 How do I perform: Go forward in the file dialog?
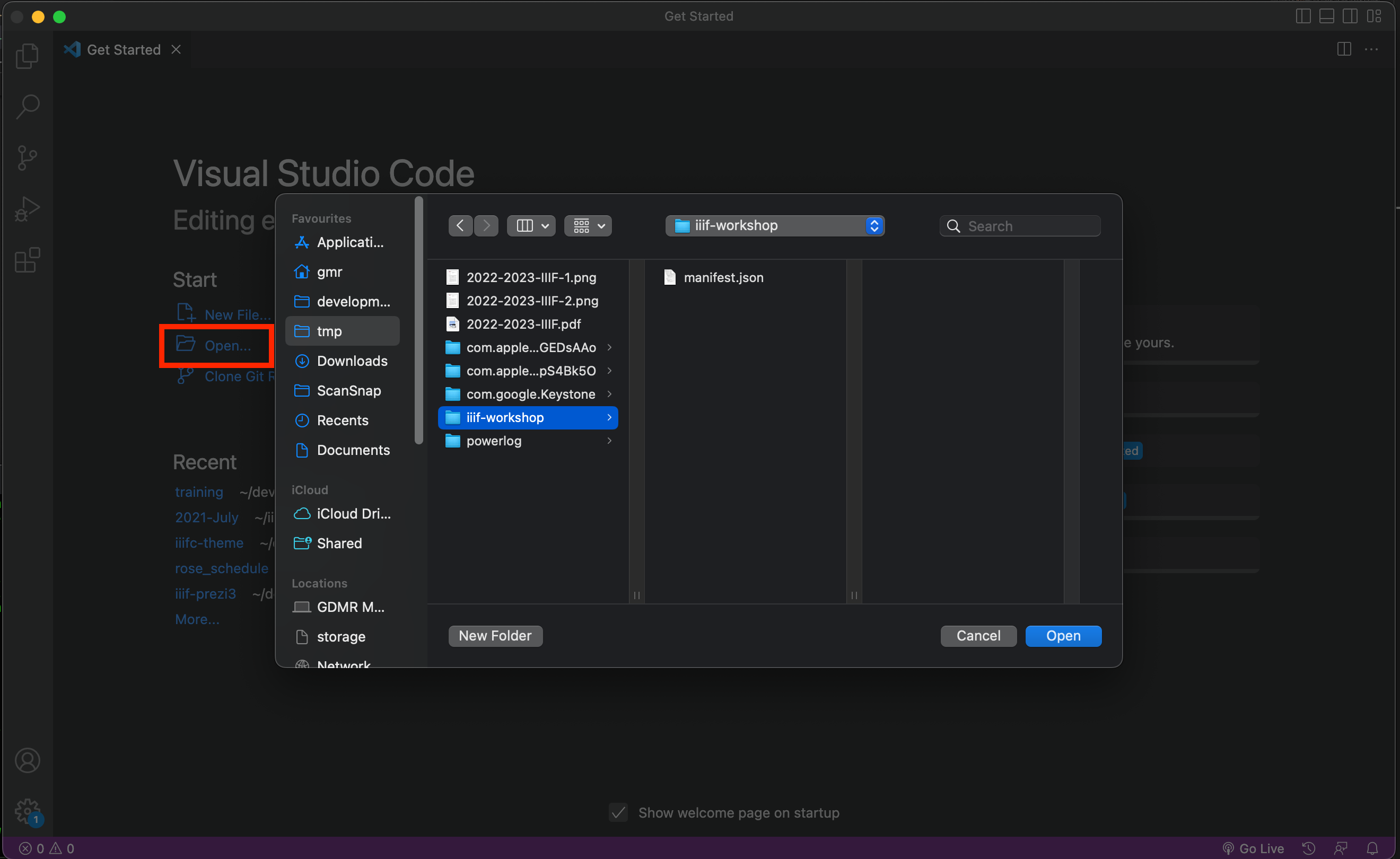coord(486,225)
